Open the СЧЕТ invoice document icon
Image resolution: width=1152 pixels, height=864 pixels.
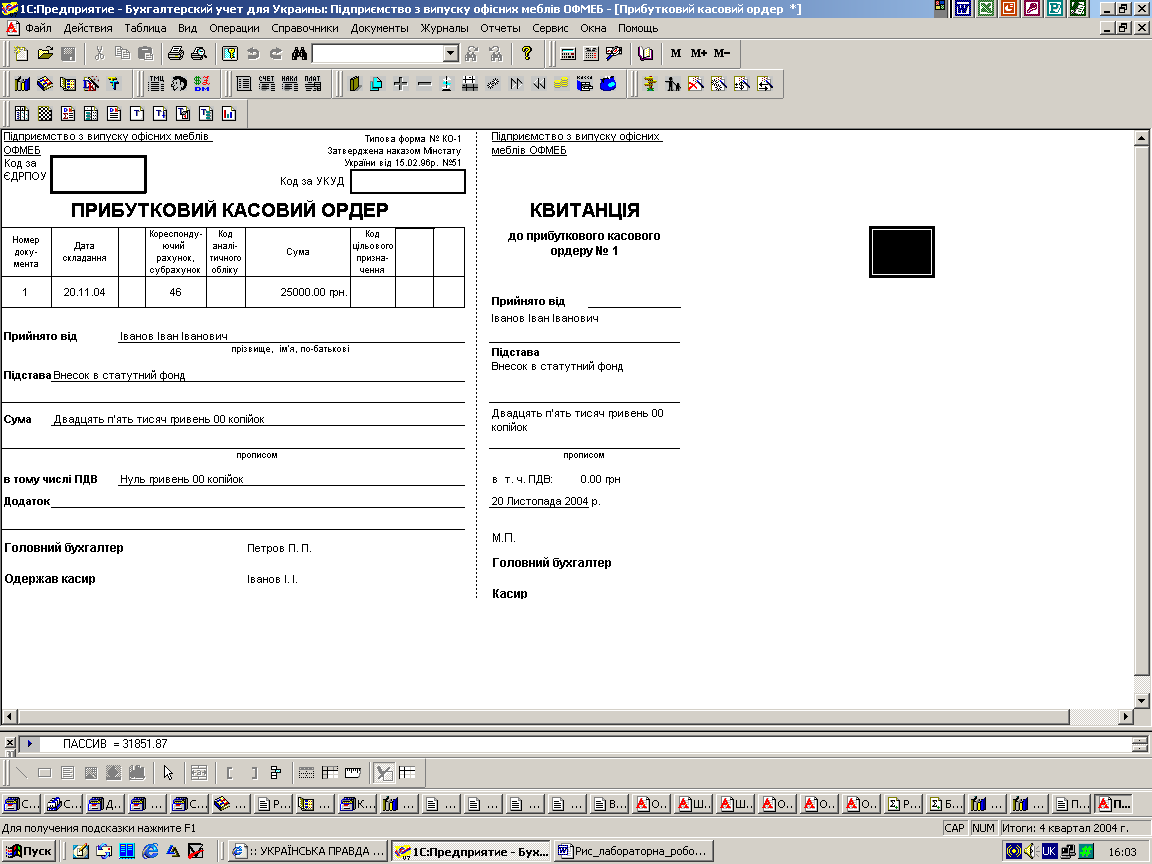(x=267, y=84)
